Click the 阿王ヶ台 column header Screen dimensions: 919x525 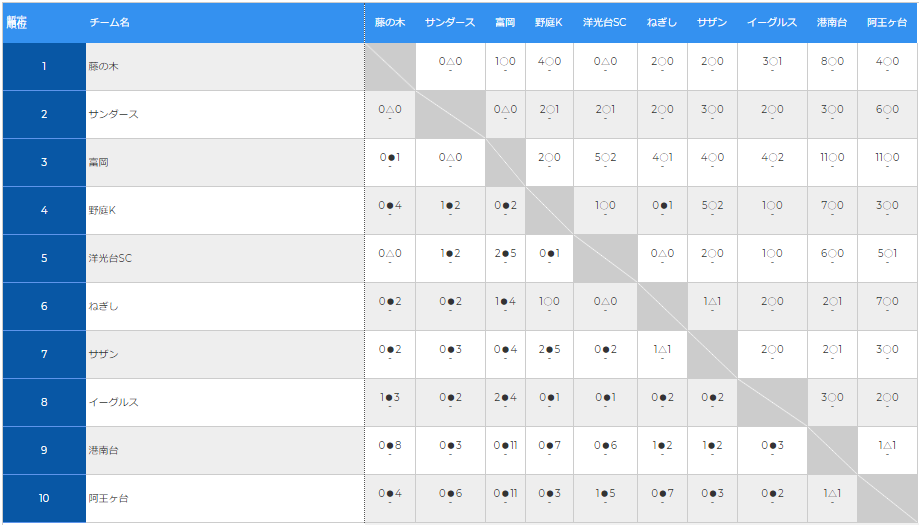[x=887, y=21]
